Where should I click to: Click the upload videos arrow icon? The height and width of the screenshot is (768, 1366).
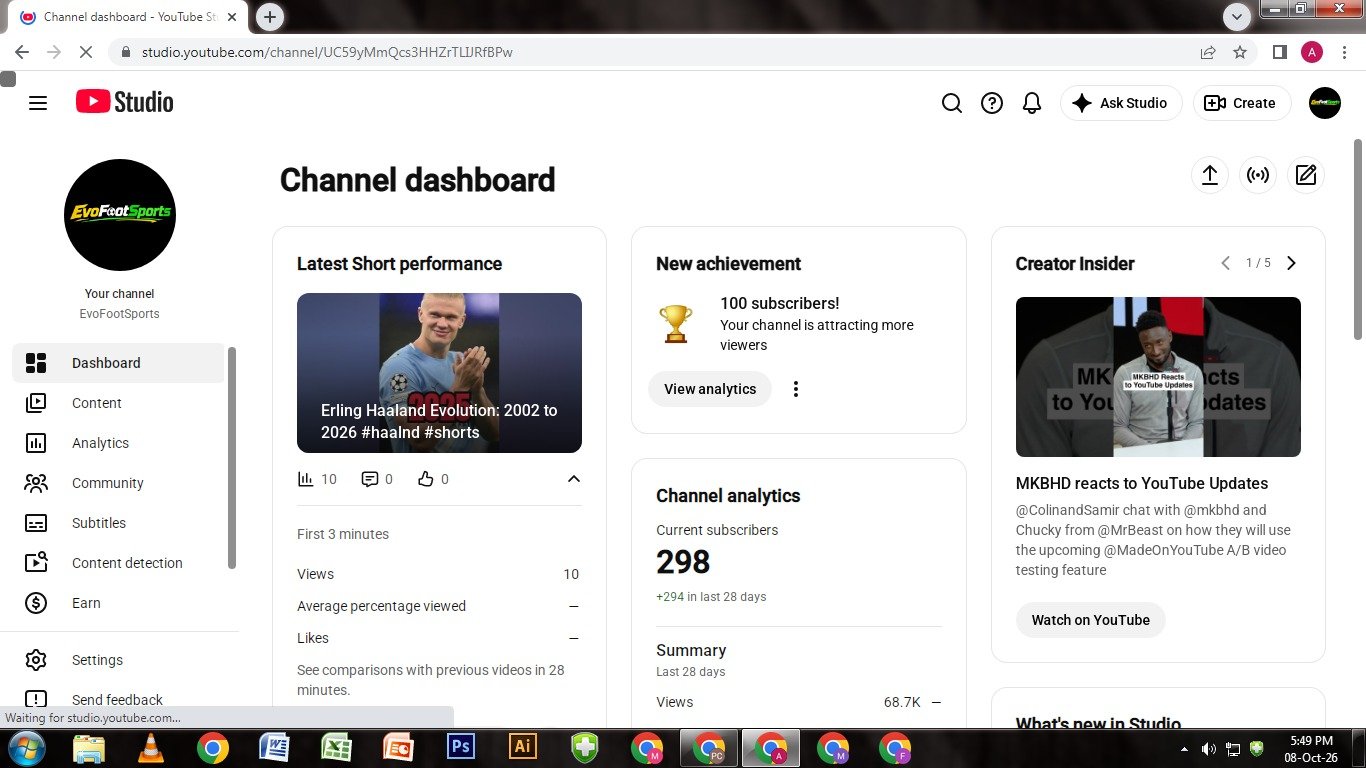click(1209, 175)
